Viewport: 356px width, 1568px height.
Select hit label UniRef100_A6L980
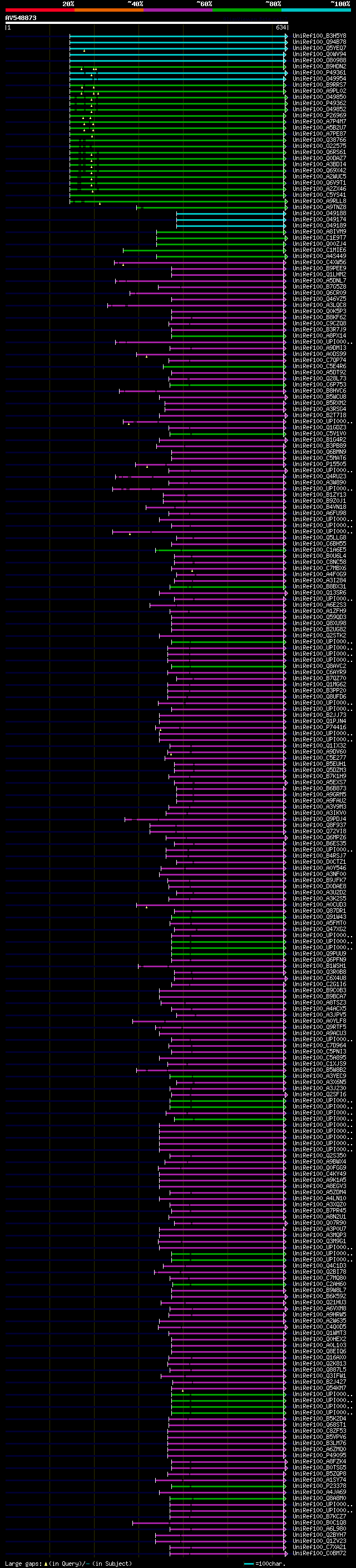319,1529
